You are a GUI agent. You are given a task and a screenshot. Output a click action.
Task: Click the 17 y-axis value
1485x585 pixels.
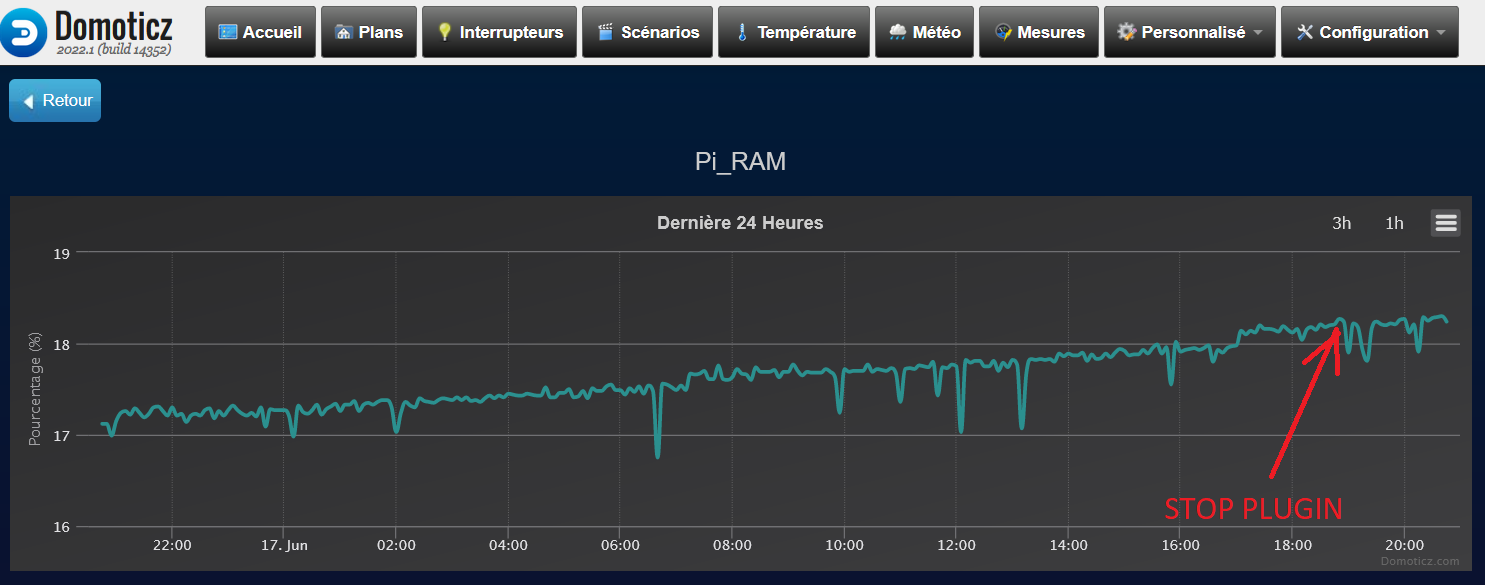point(60,435)
